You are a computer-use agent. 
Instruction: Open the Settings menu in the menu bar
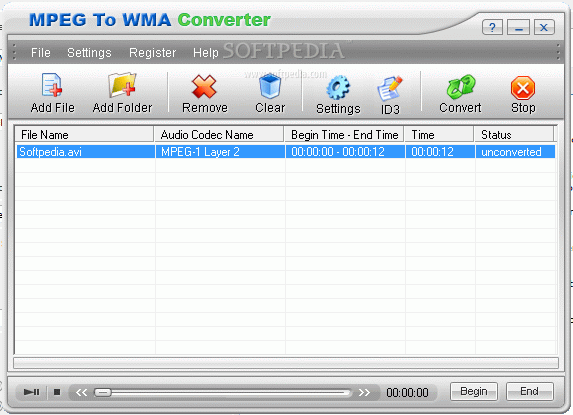[89, 53]
